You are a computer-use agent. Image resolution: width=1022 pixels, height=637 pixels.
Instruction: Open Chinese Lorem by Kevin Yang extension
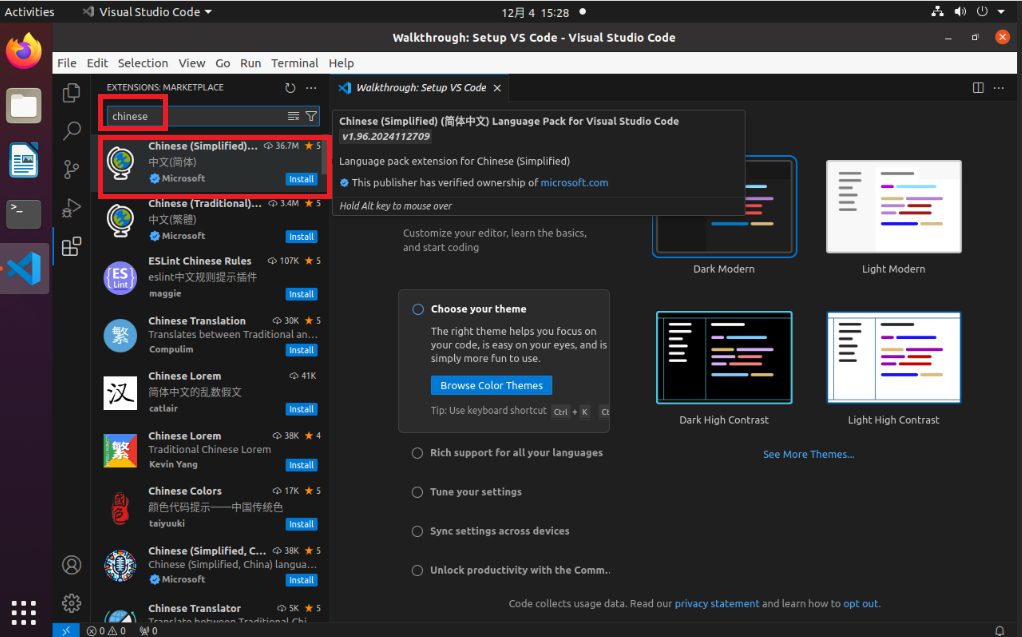tap(210, 451)
